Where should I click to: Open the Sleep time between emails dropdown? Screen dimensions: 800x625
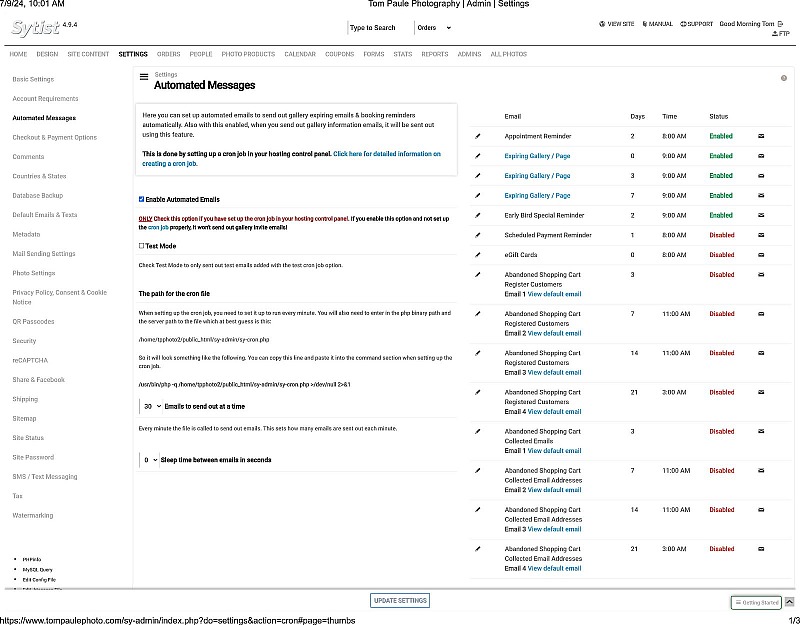click(x=149, y=460)
